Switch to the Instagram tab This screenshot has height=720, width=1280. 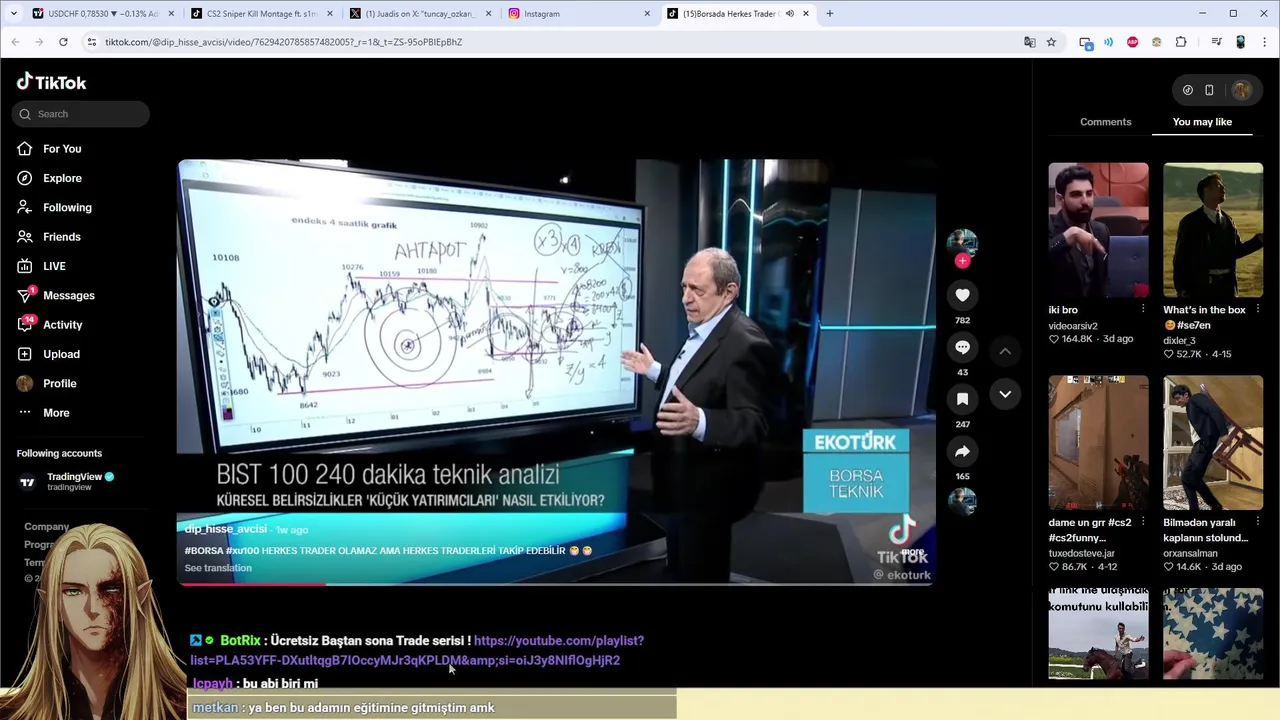578,14
